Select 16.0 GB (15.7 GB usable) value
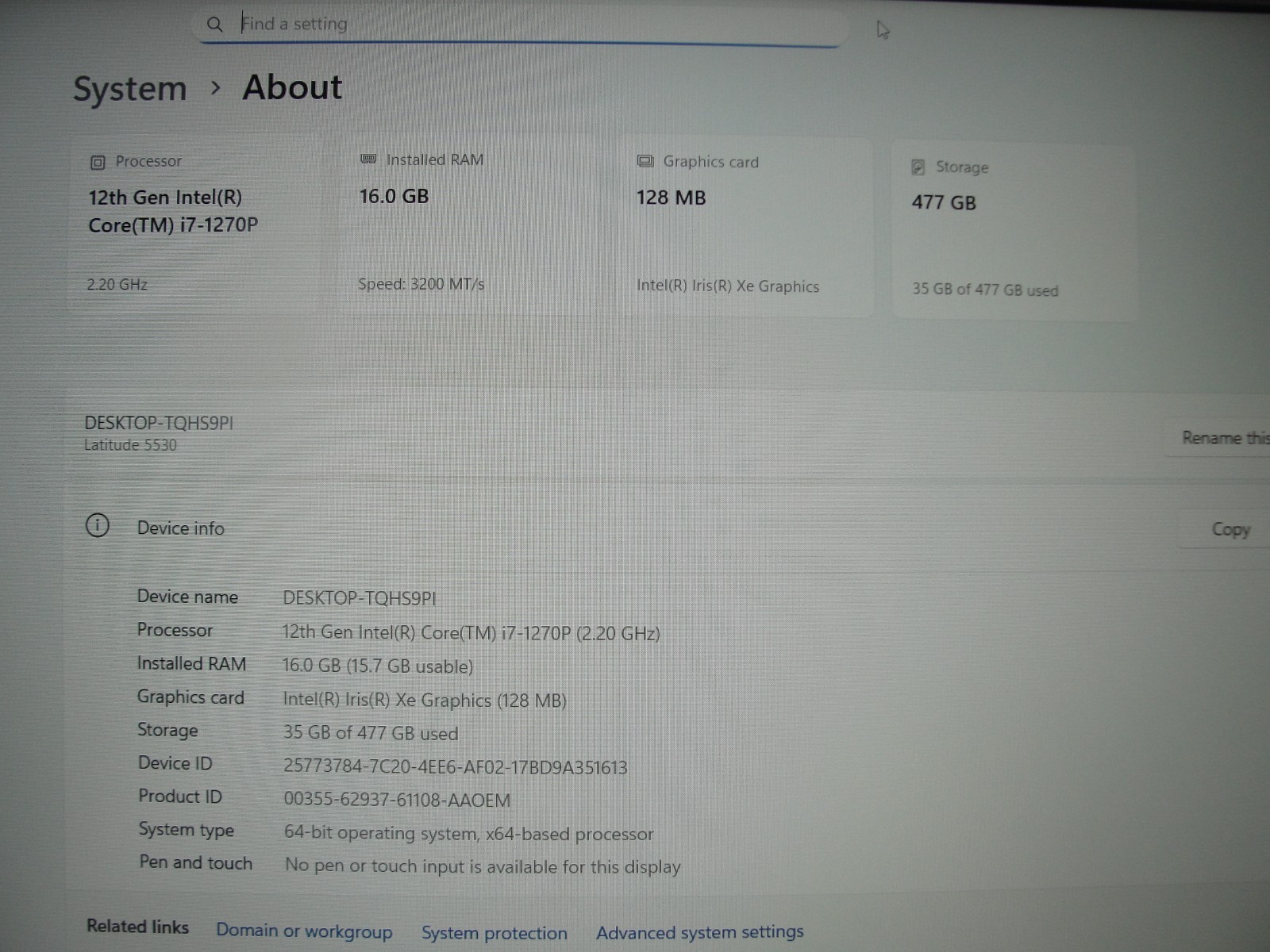This screenshot has width=1270, height=952. point(378,666)
